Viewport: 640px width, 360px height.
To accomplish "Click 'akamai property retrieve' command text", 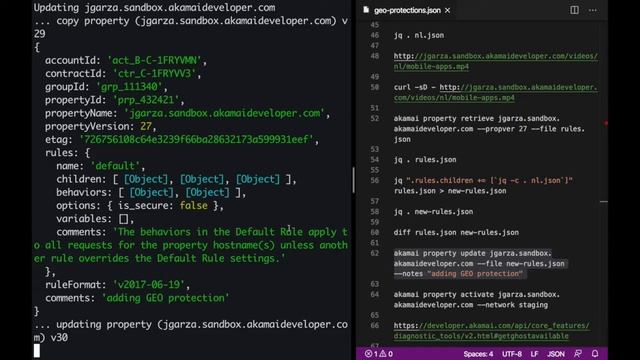I will pyautogui.click(x=489, y=129).
